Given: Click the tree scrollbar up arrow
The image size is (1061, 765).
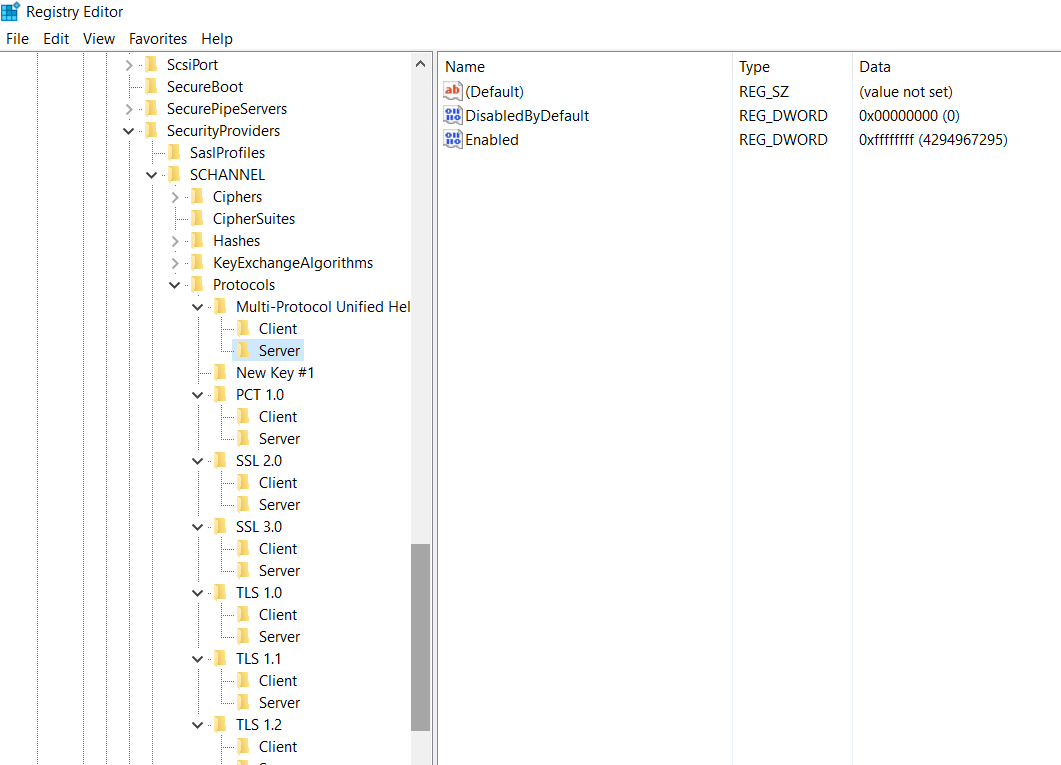Looking at the screenshot, I should pos(420,64).
